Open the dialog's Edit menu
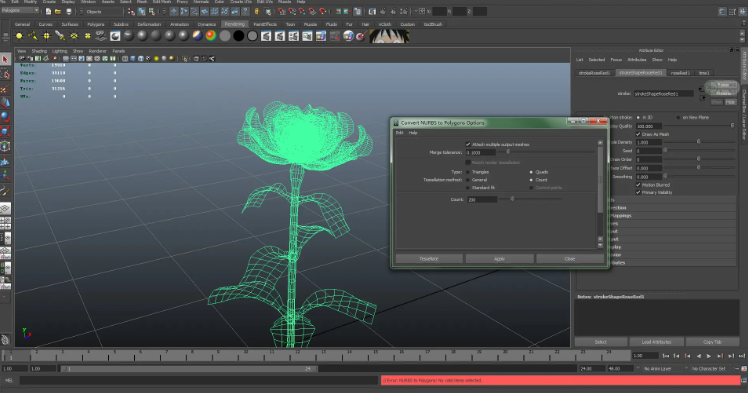748x393 pixels. coord(400,133)
